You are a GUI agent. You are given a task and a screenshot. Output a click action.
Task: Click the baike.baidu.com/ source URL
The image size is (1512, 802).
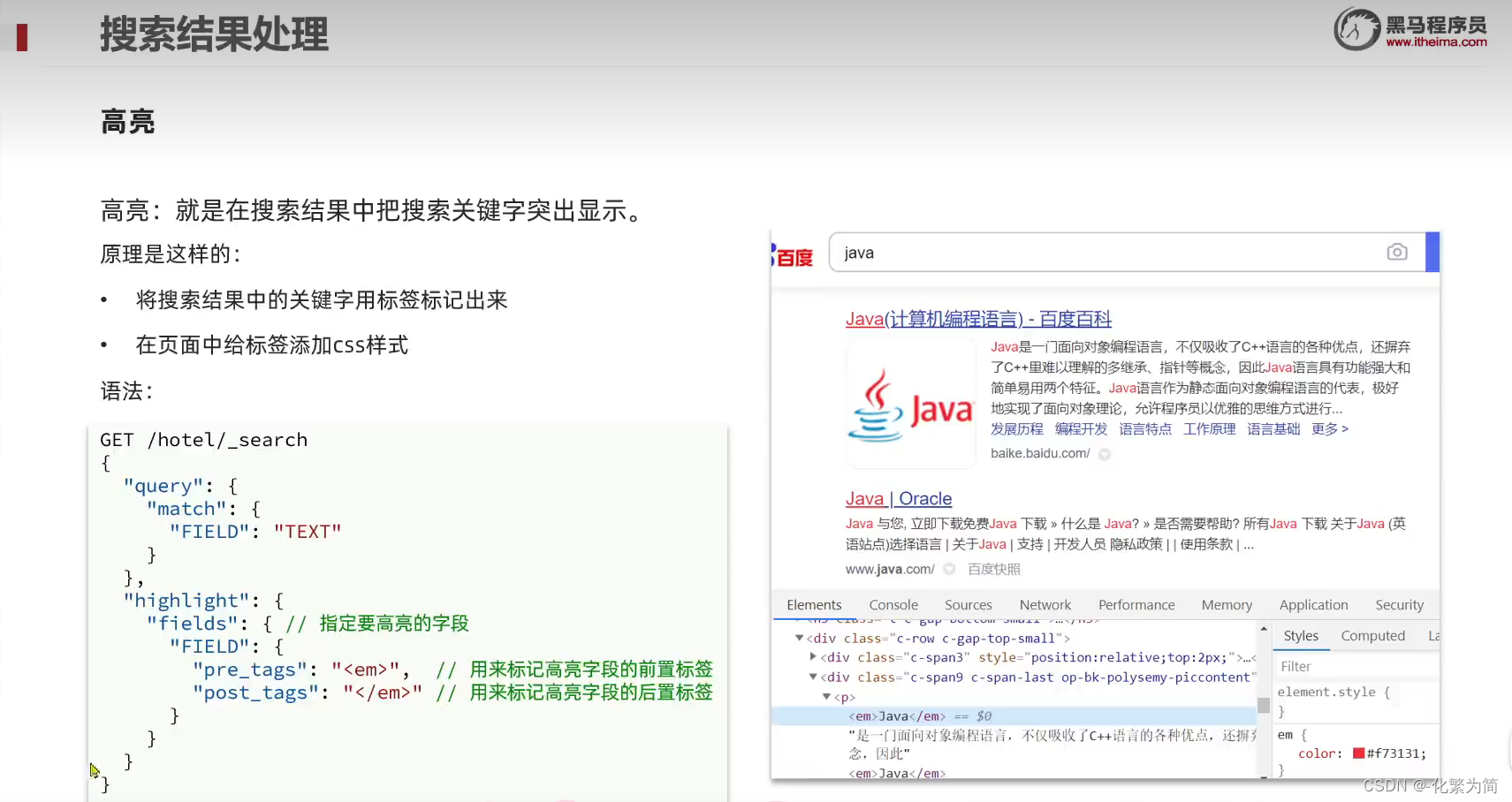1040,454
